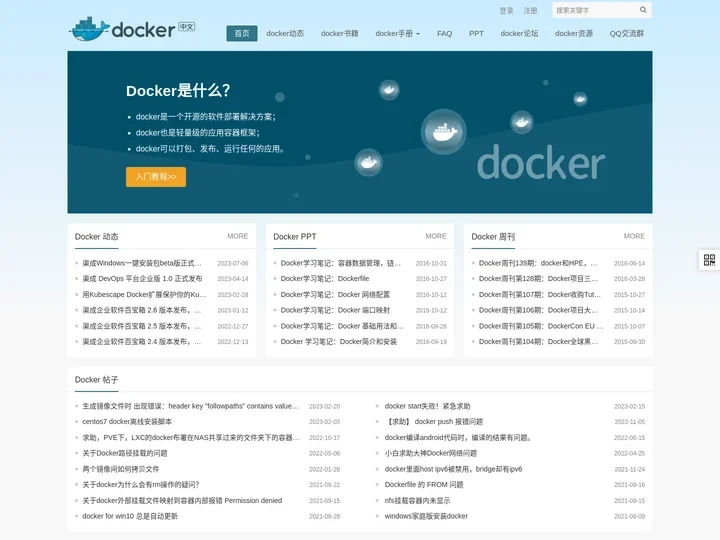Open Docker周刊第105期 DockerCon EU entry
Image resolution: width=720 pixels, height=540 pixels.
[541, 326]
